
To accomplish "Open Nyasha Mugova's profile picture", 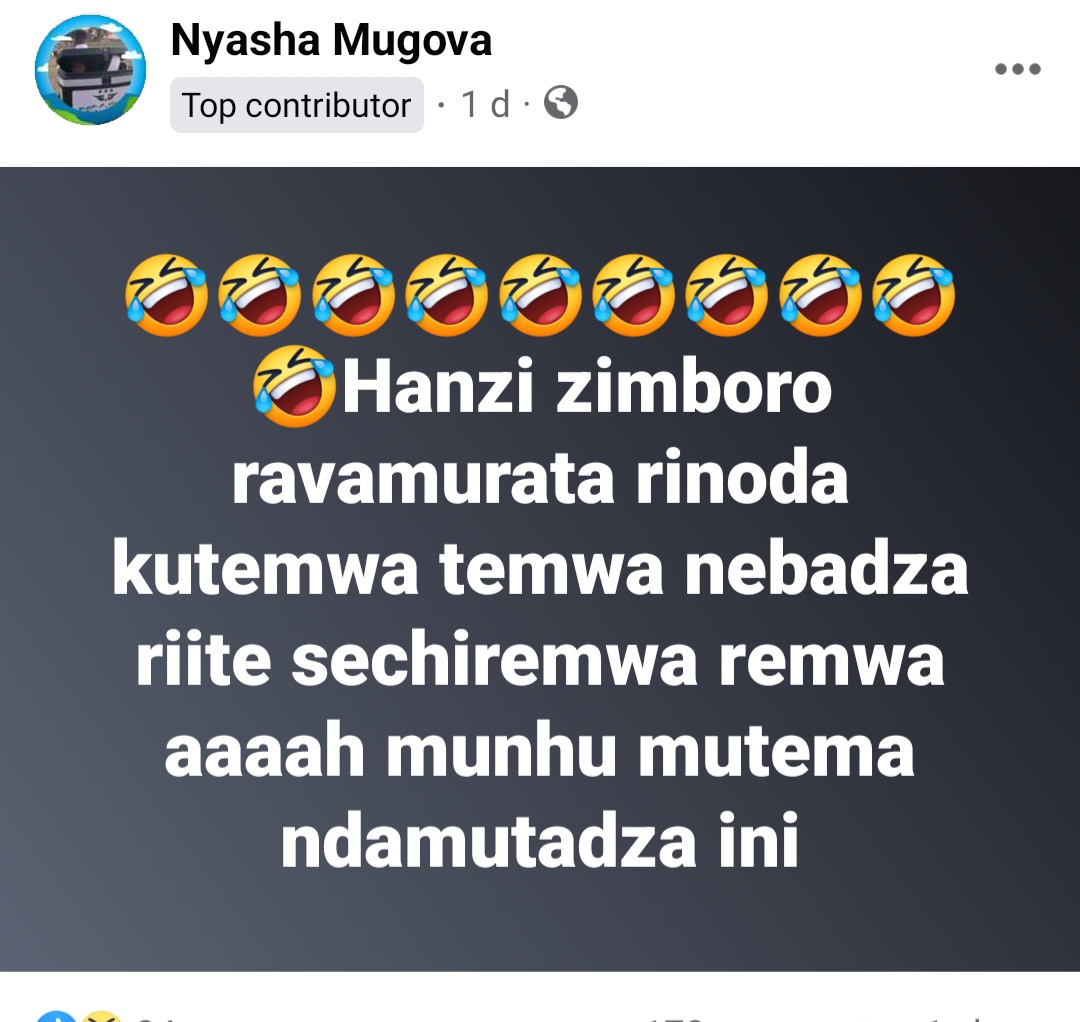I will pyautogui.click(x=90, y=70).
